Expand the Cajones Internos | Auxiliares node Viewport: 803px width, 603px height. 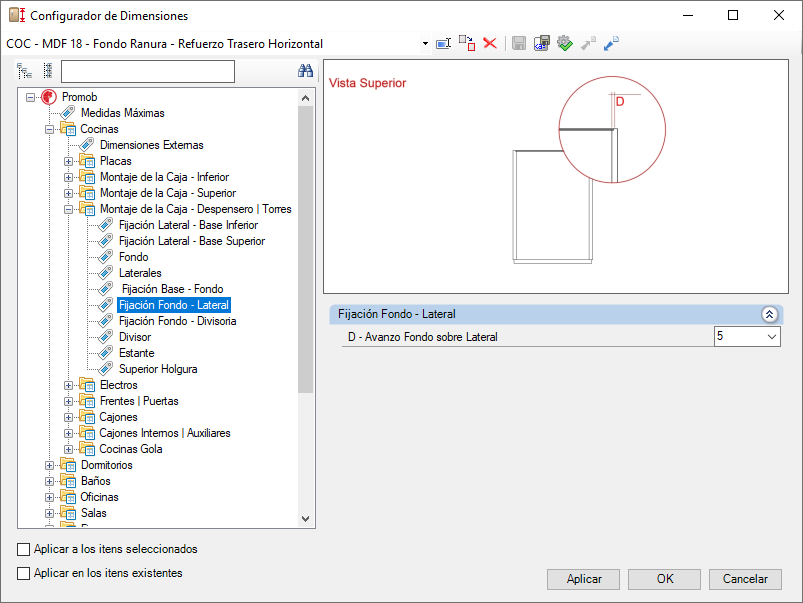click(68, 433)
